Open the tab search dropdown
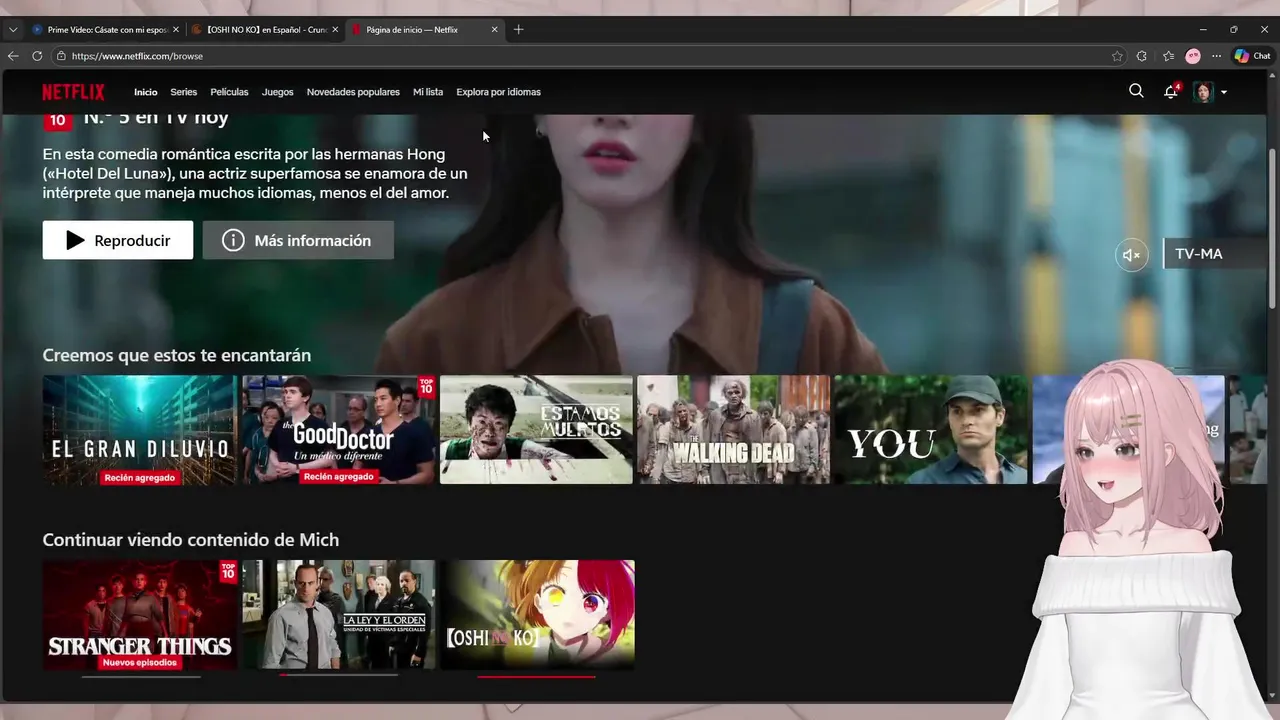Screen dimensions: 1280x720 pyautogui.click(x=12, y=30)
